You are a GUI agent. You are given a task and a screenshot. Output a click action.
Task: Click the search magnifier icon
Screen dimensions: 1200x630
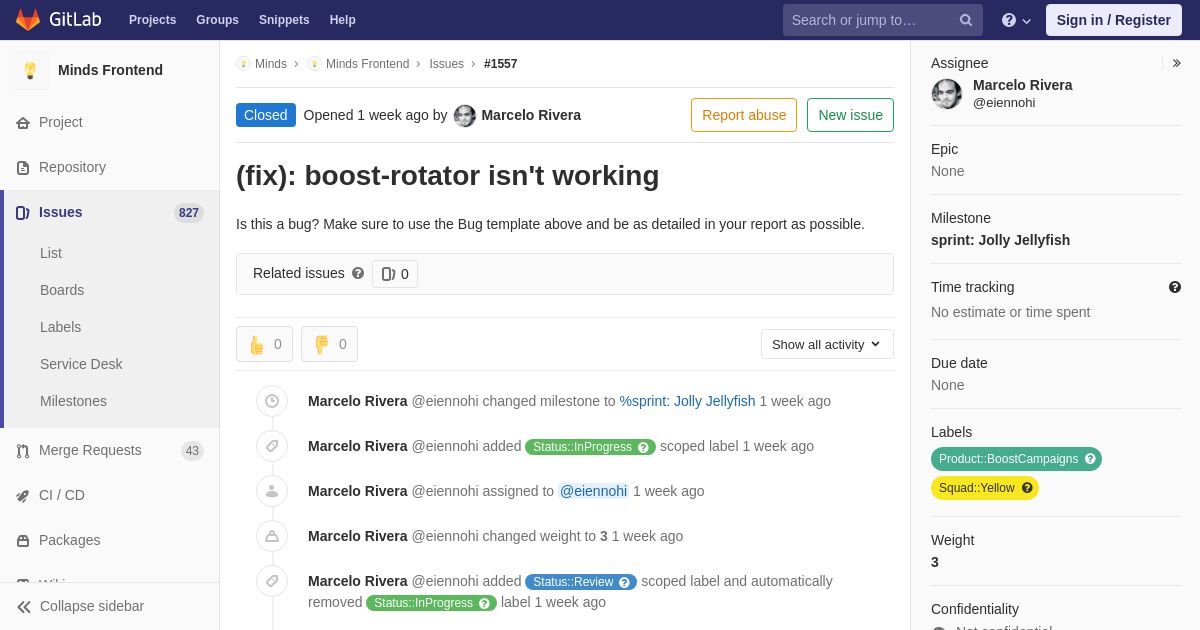pyautogui.click(x=966, y=20)
